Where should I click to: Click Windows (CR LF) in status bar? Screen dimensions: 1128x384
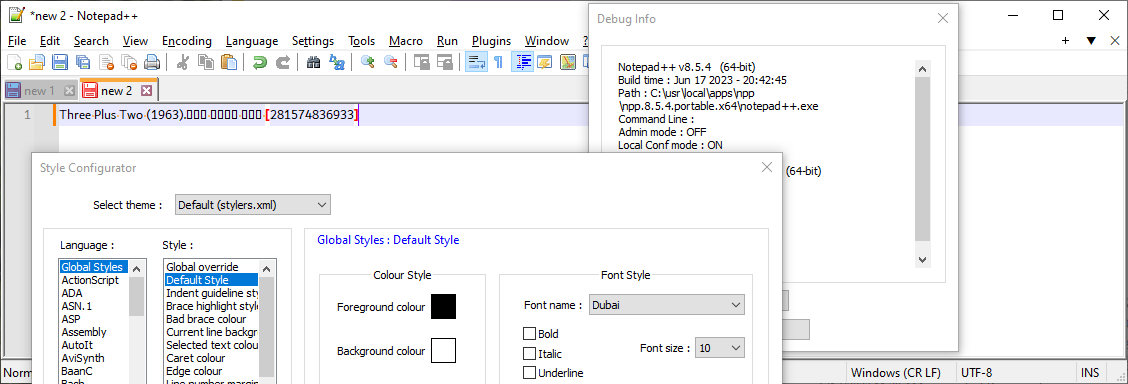point(895,372)
